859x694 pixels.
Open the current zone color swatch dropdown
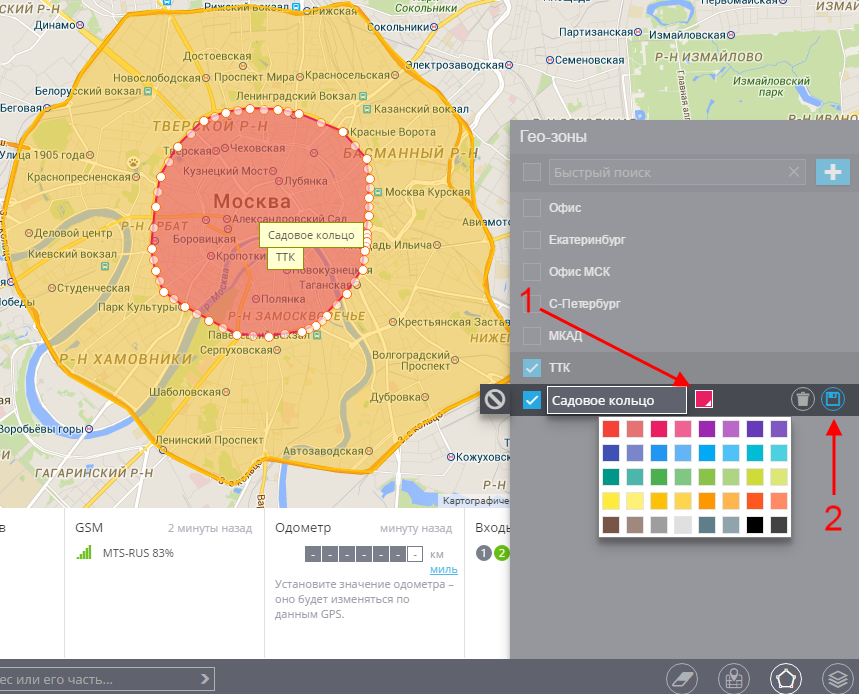click(x=703, y=399)
